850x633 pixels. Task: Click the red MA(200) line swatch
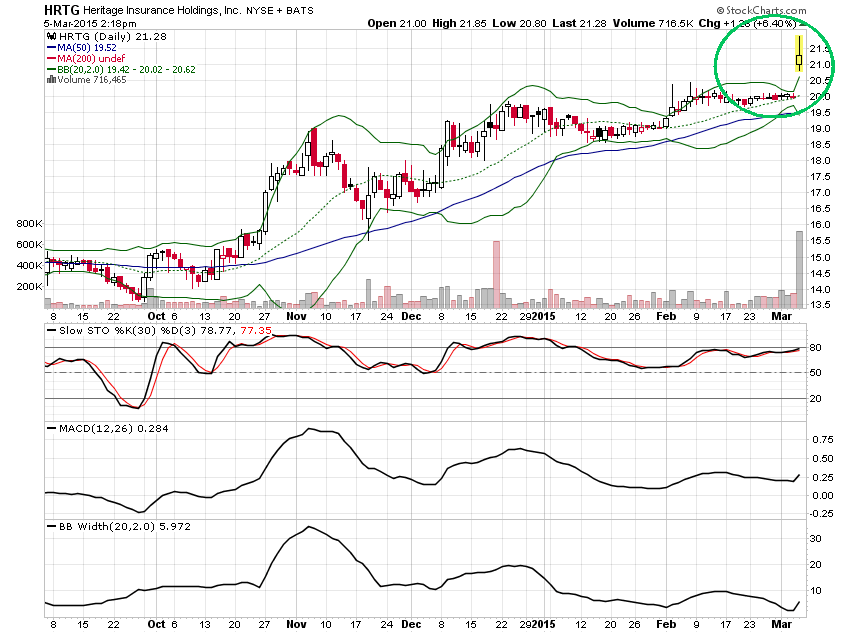pos(51,59)
